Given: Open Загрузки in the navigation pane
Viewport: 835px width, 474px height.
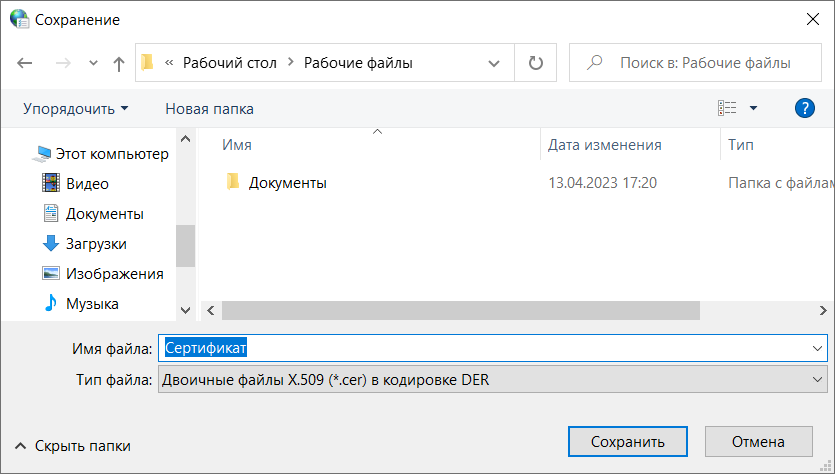Looking at the screenshot, I should 95,244.
